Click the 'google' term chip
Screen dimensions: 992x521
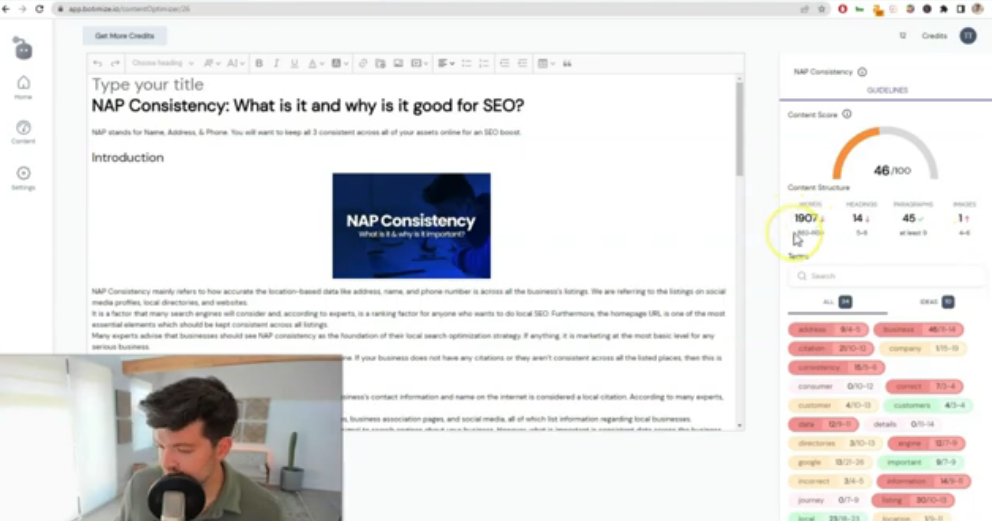click(x=829, y=462)
